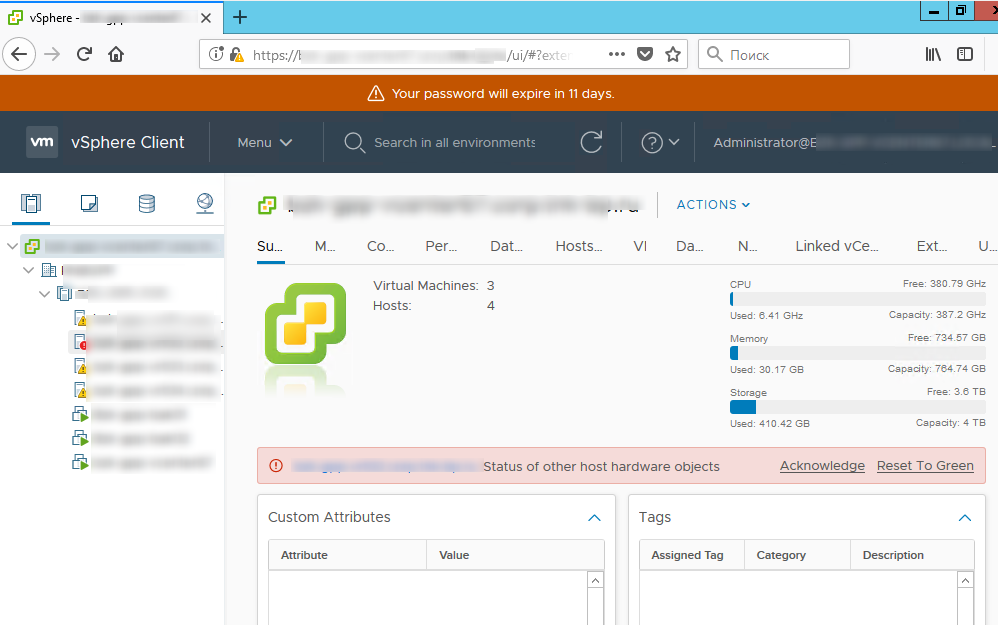The height and width of the screenshot is (625, 998).
Task: Sort by the Category column header
Action: 797,555
